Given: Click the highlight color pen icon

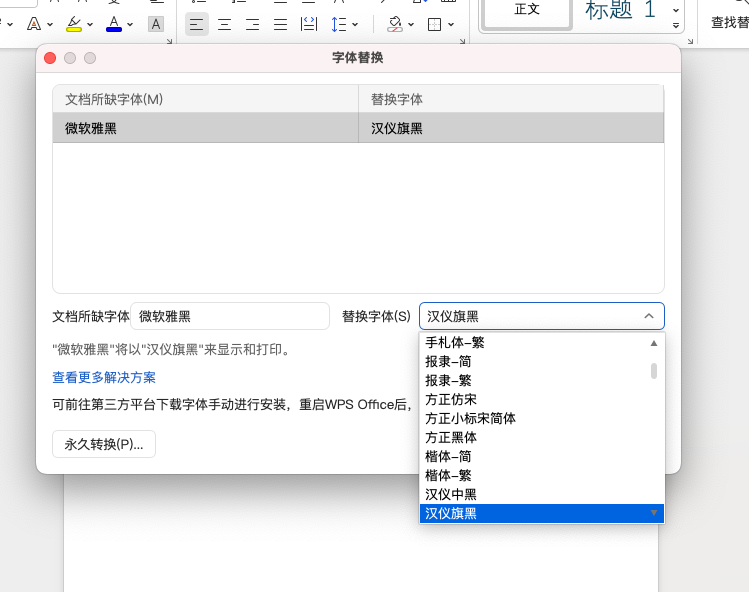Looking at the screenshot, I should [x=73, y=23].
